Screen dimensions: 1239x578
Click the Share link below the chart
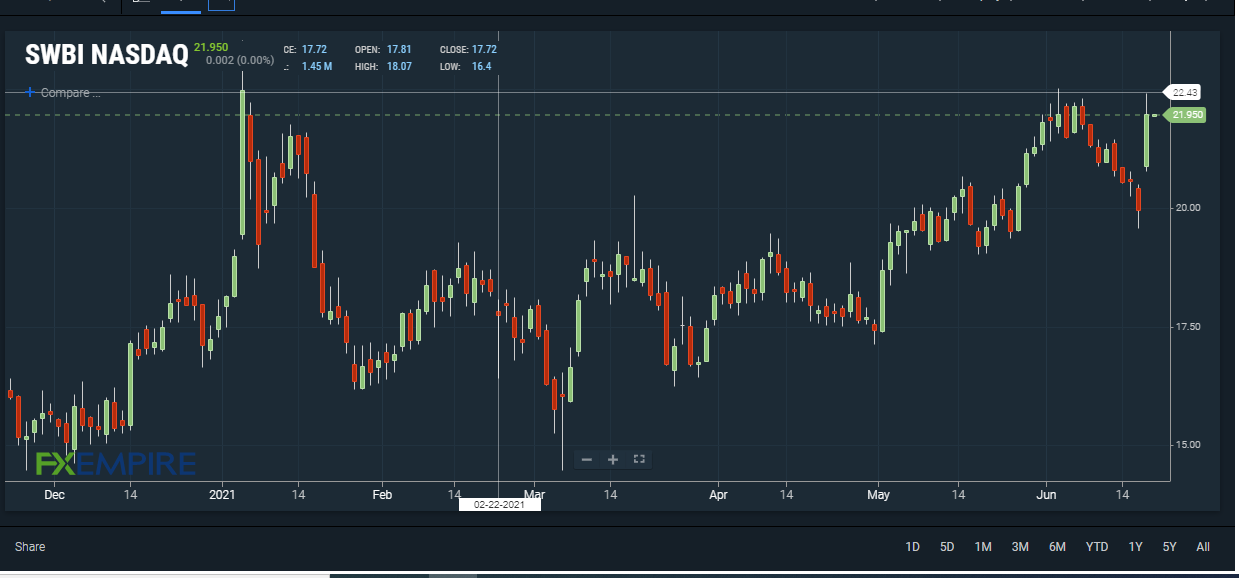coord(30,547)
